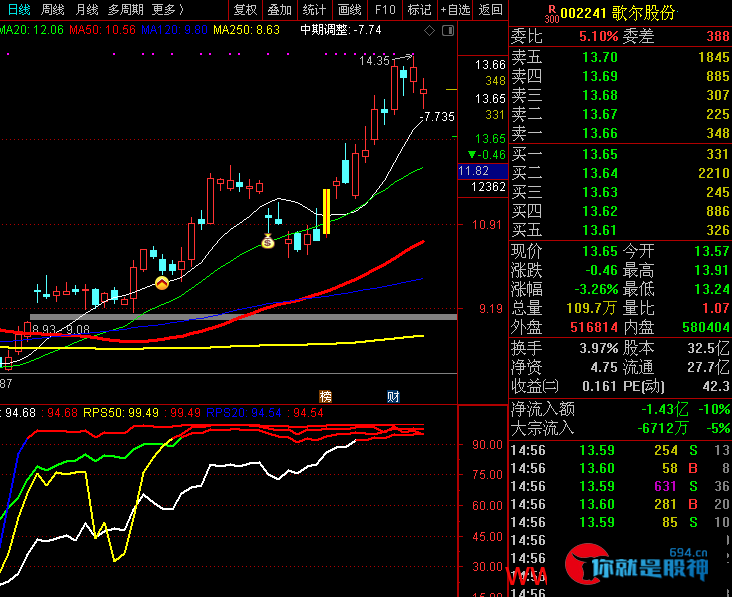
Task: Open F10 company info
Action: coord(385,10)
